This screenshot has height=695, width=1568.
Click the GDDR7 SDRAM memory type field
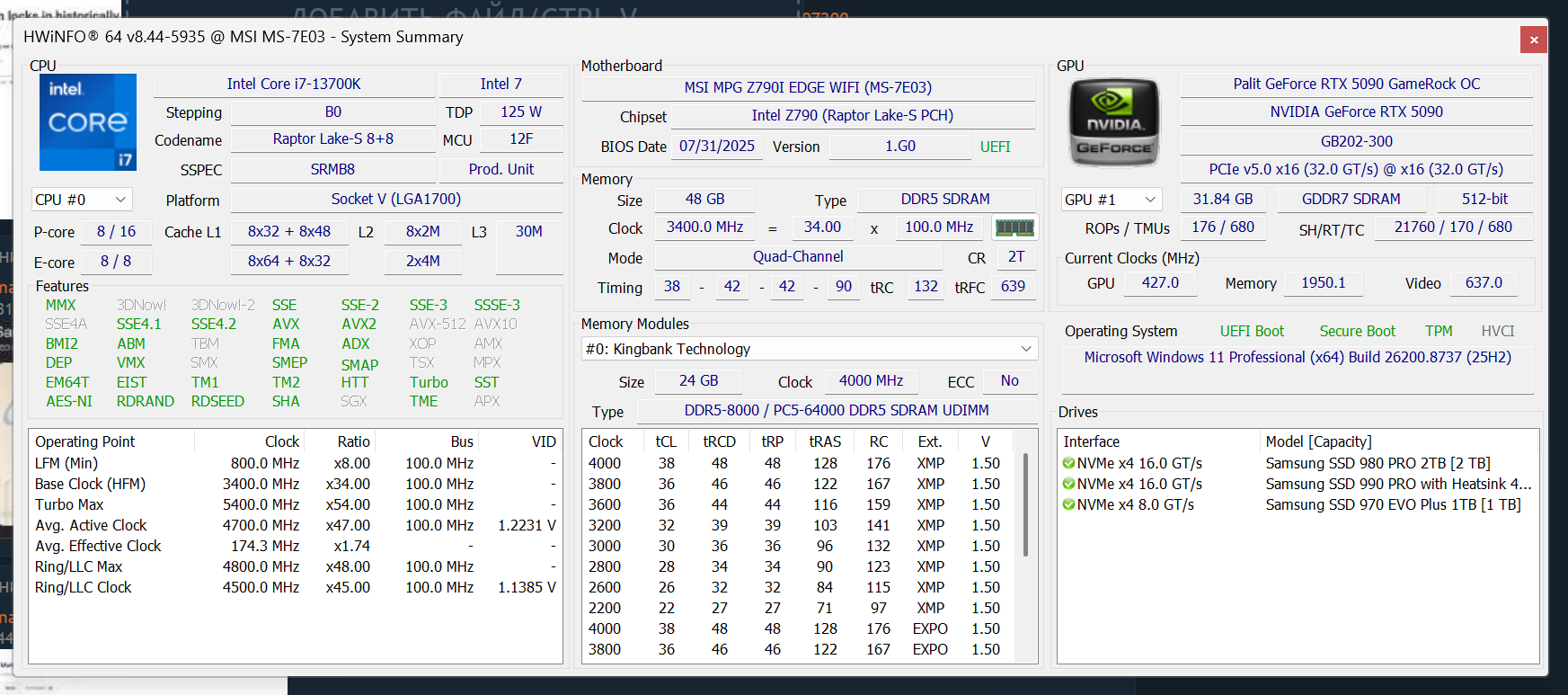tap(1351, 200)
